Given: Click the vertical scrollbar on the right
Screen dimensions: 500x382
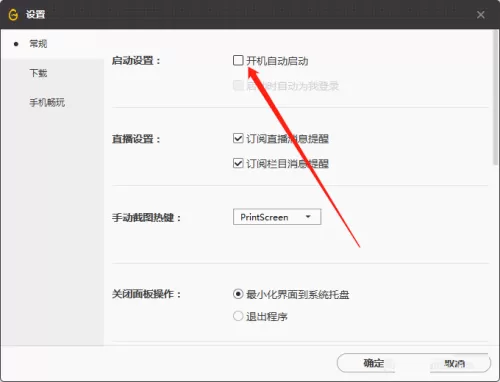Looking at the screenshot, I should pyautogui.click(x=496, y=97).
